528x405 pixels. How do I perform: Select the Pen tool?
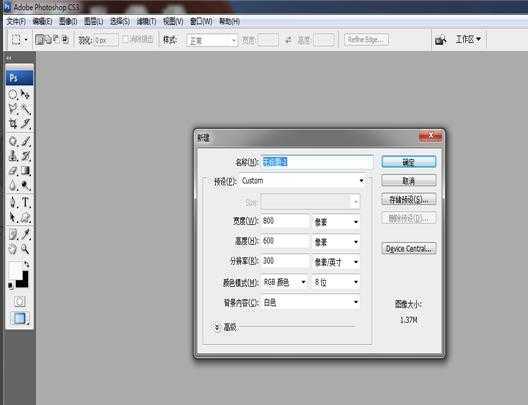13,202
